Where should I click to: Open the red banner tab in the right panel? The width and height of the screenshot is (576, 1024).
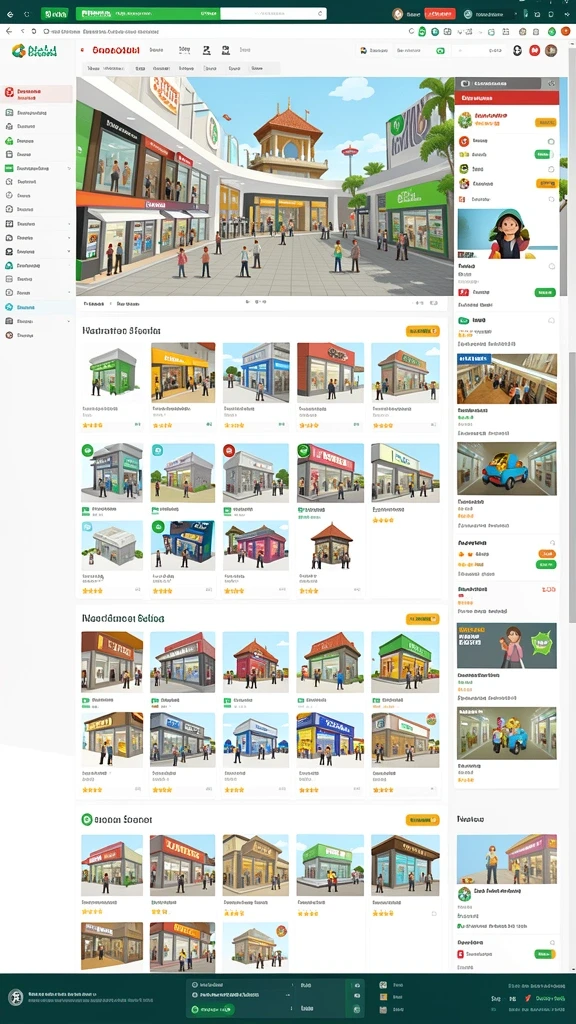click(507, 98)
